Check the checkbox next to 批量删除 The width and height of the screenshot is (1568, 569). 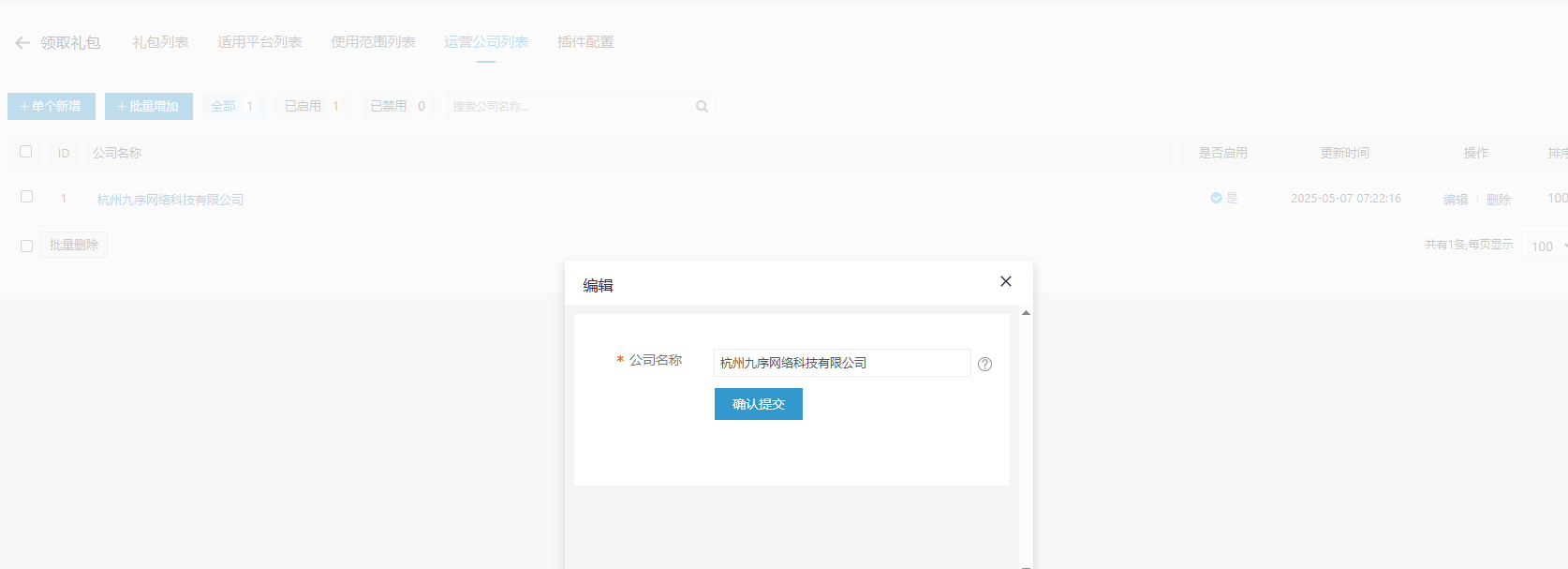click(x=26, y=246)
